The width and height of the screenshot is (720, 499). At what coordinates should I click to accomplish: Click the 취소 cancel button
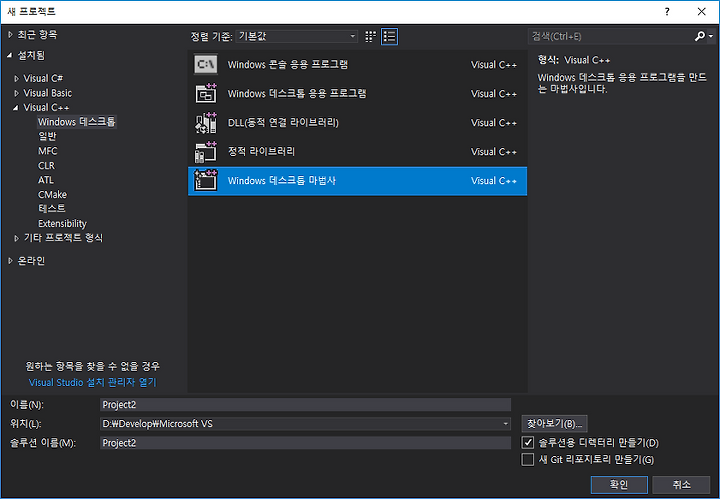pyautogui.click(x=681, y=484)
